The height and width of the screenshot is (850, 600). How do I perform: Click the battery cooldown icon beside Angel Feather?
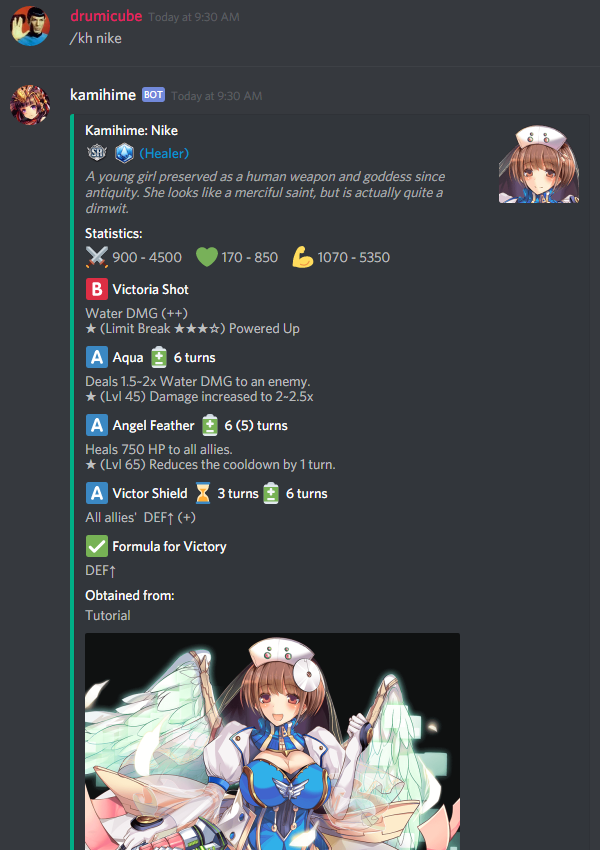(x=210, y=426)
